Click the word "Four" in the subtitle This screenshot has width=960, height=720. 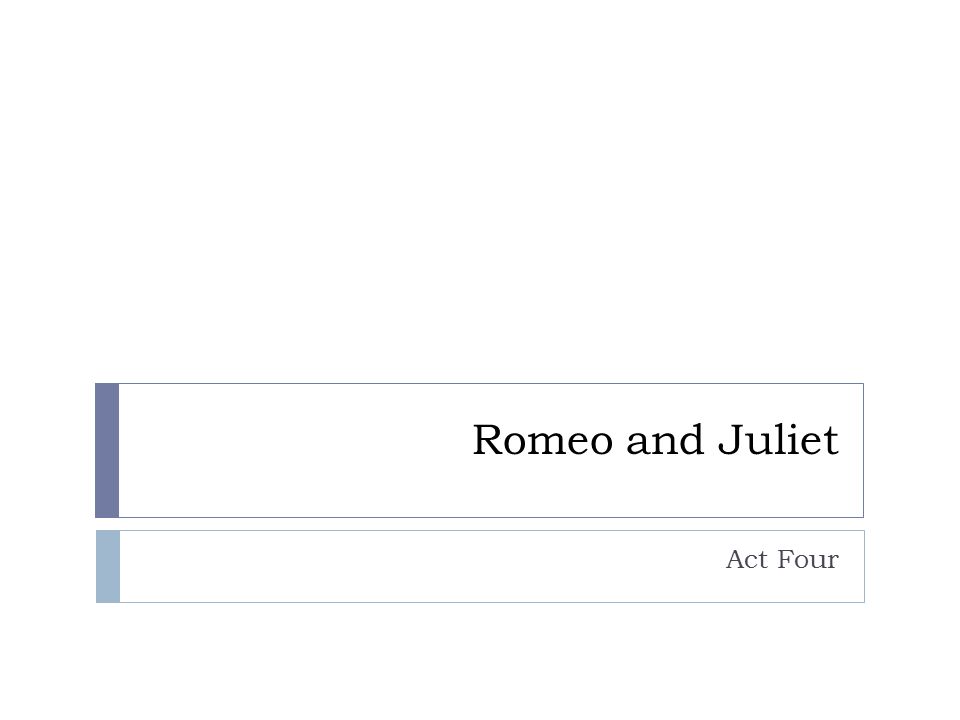808,559
